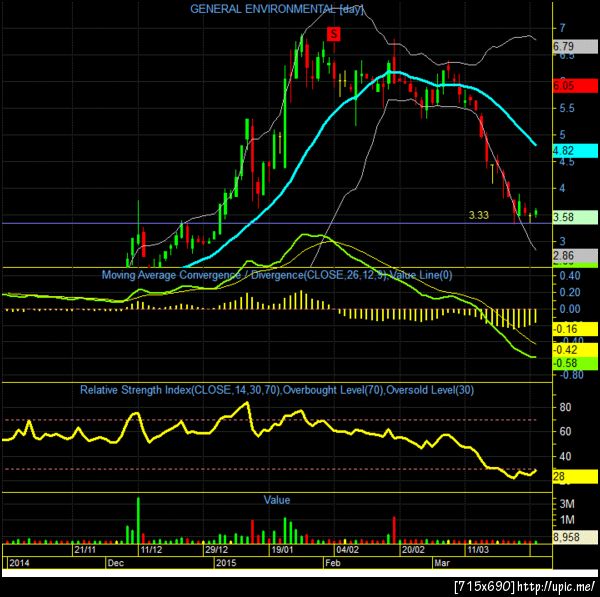Image resolution: width=600 pixels, height=597 pixels.
Task: Click the 29/12 date axis label
Action: coord(217,550)
